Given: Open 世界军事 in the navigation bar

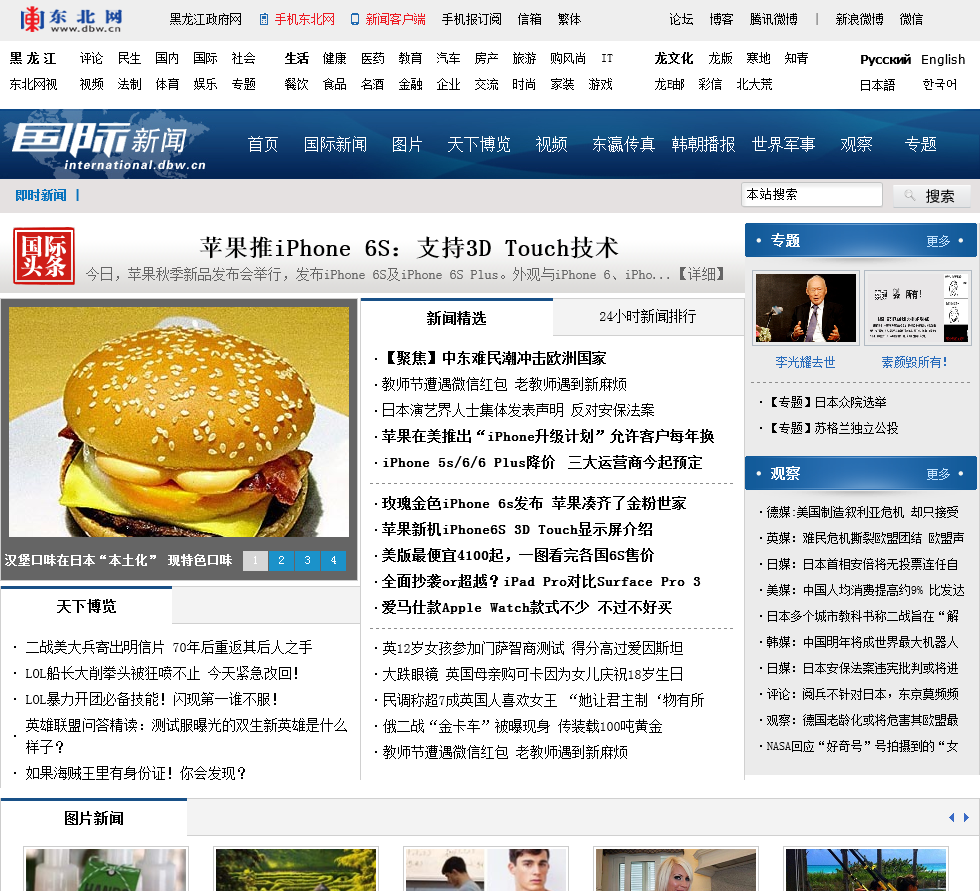Looking at the screenshot, I should pos(783,145).
